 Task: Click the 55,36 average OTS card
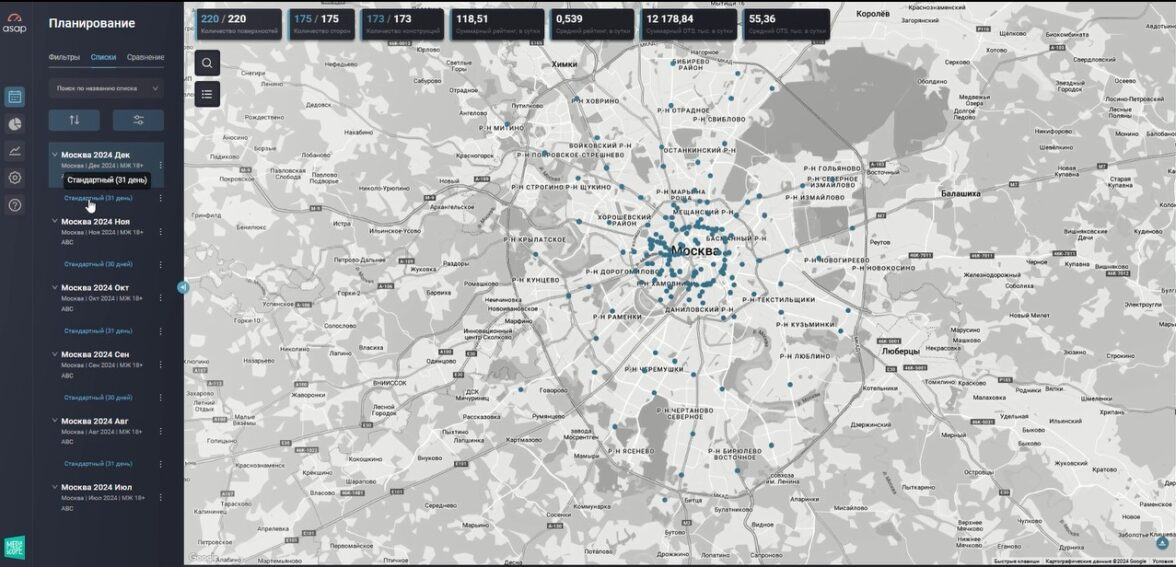coord(786,24)
